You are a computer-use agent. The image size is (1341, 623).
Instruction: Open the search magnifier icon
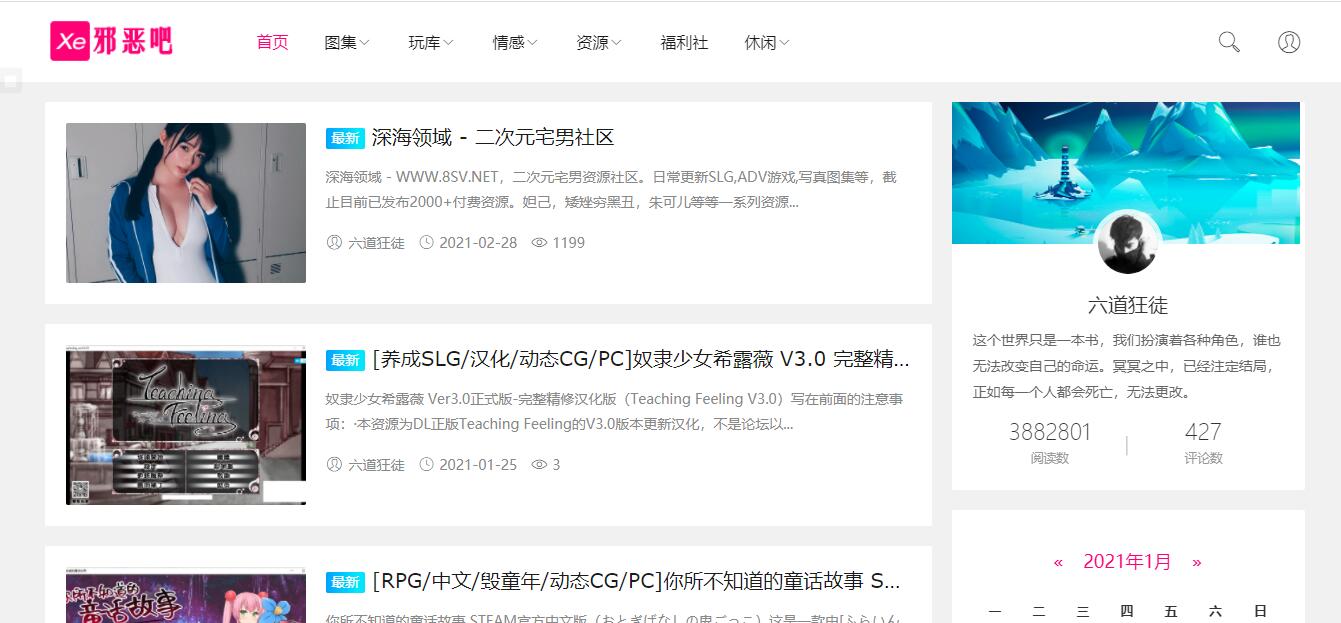click(1229, 42)
